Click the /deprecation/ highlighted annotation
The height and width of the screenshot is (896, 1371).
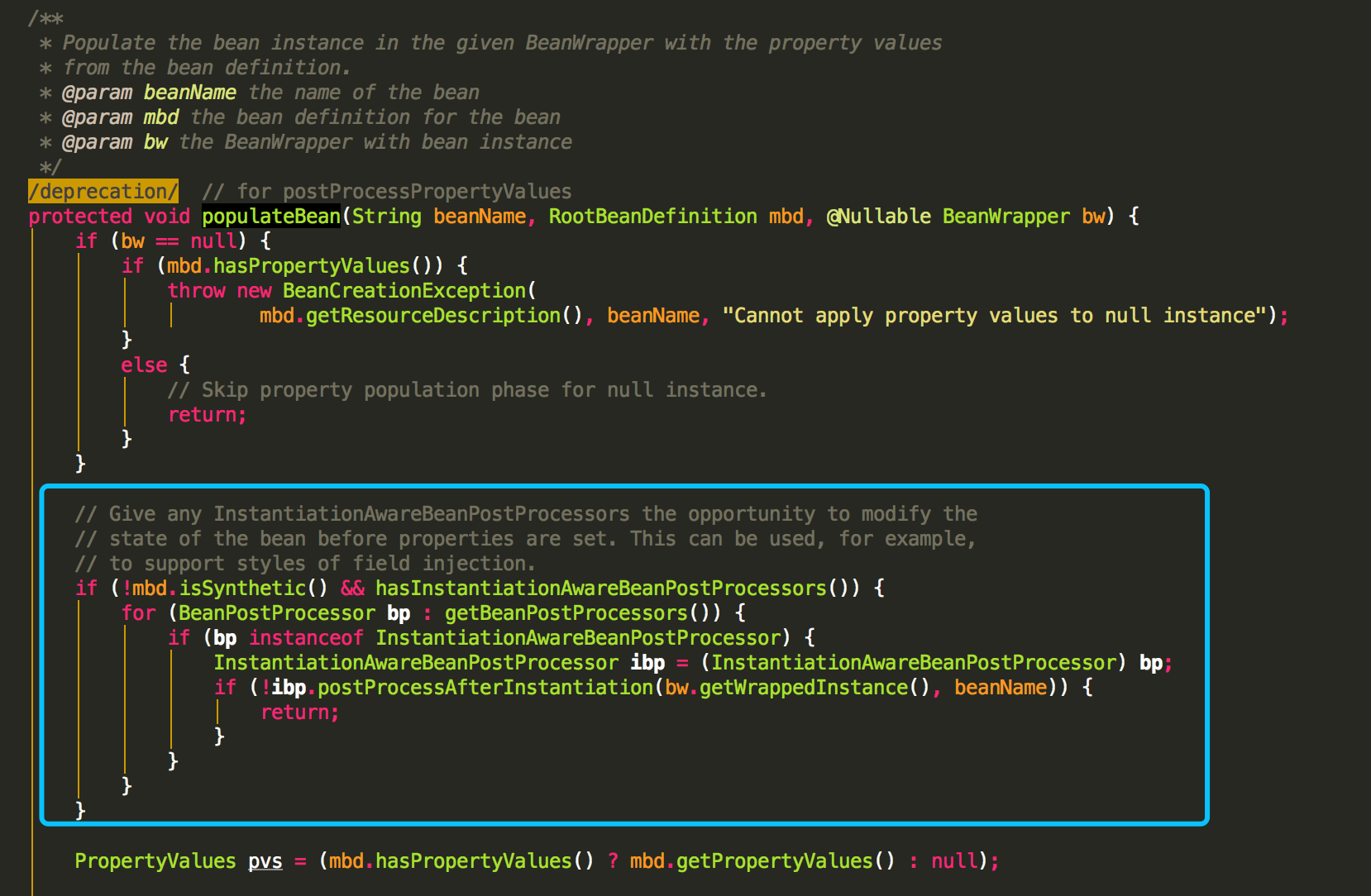(x=103, y=192)
